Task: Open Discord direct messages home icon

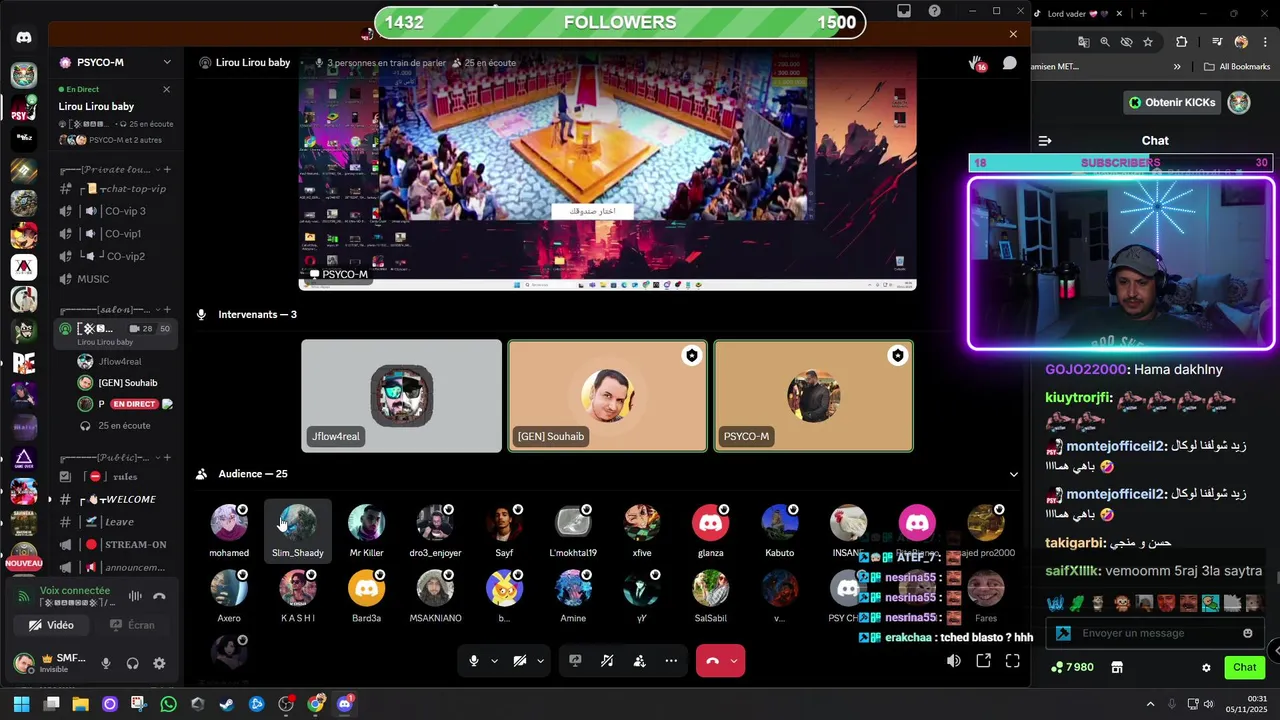Action: [x=24, y=37]
